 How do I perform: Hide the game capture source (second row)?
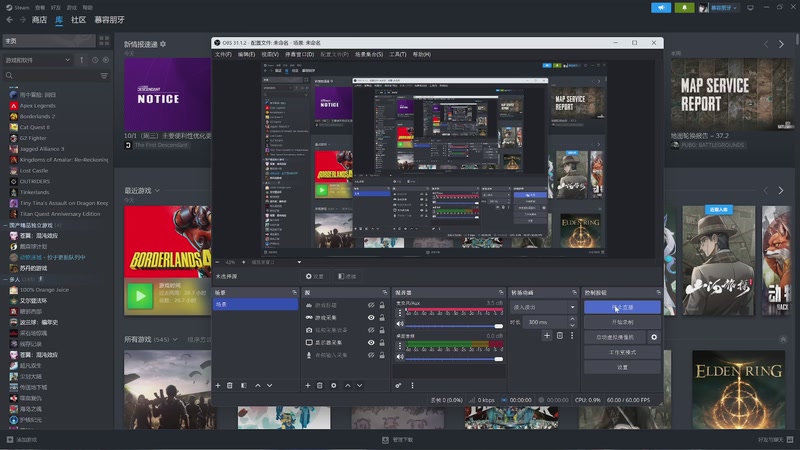pos(371,317)
